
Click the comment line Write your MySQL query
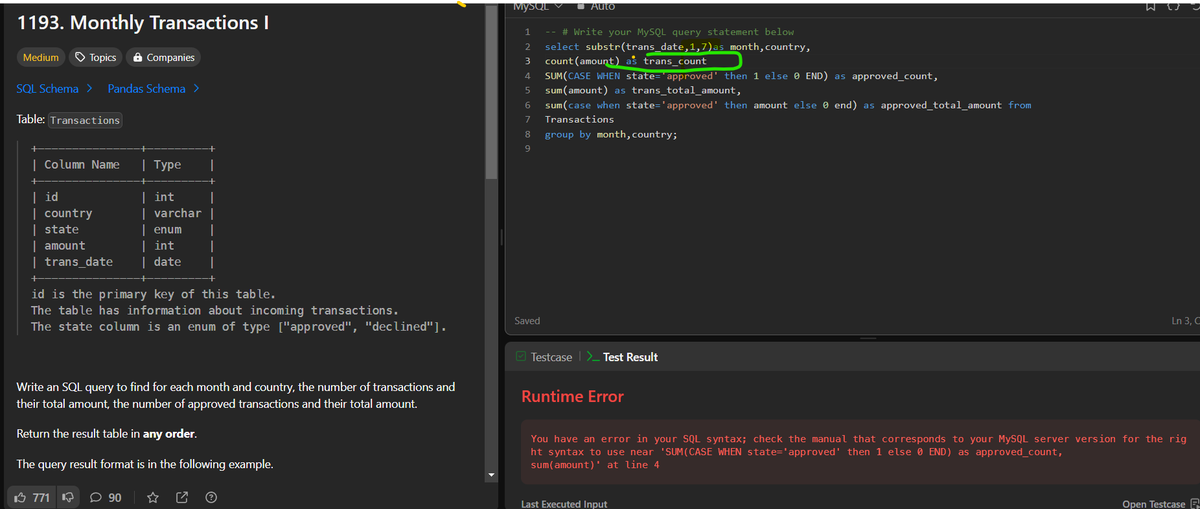coord(669,32)
